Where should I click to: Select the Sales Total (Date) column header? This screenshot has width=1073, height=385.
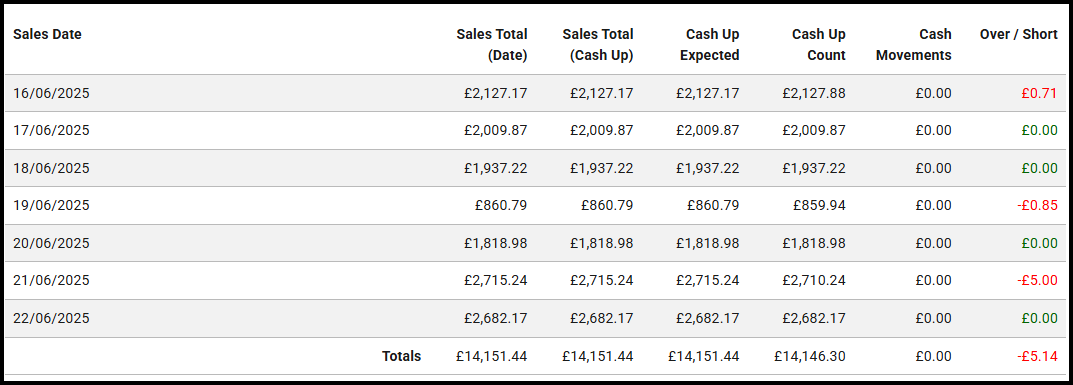[x=492, y=45]
